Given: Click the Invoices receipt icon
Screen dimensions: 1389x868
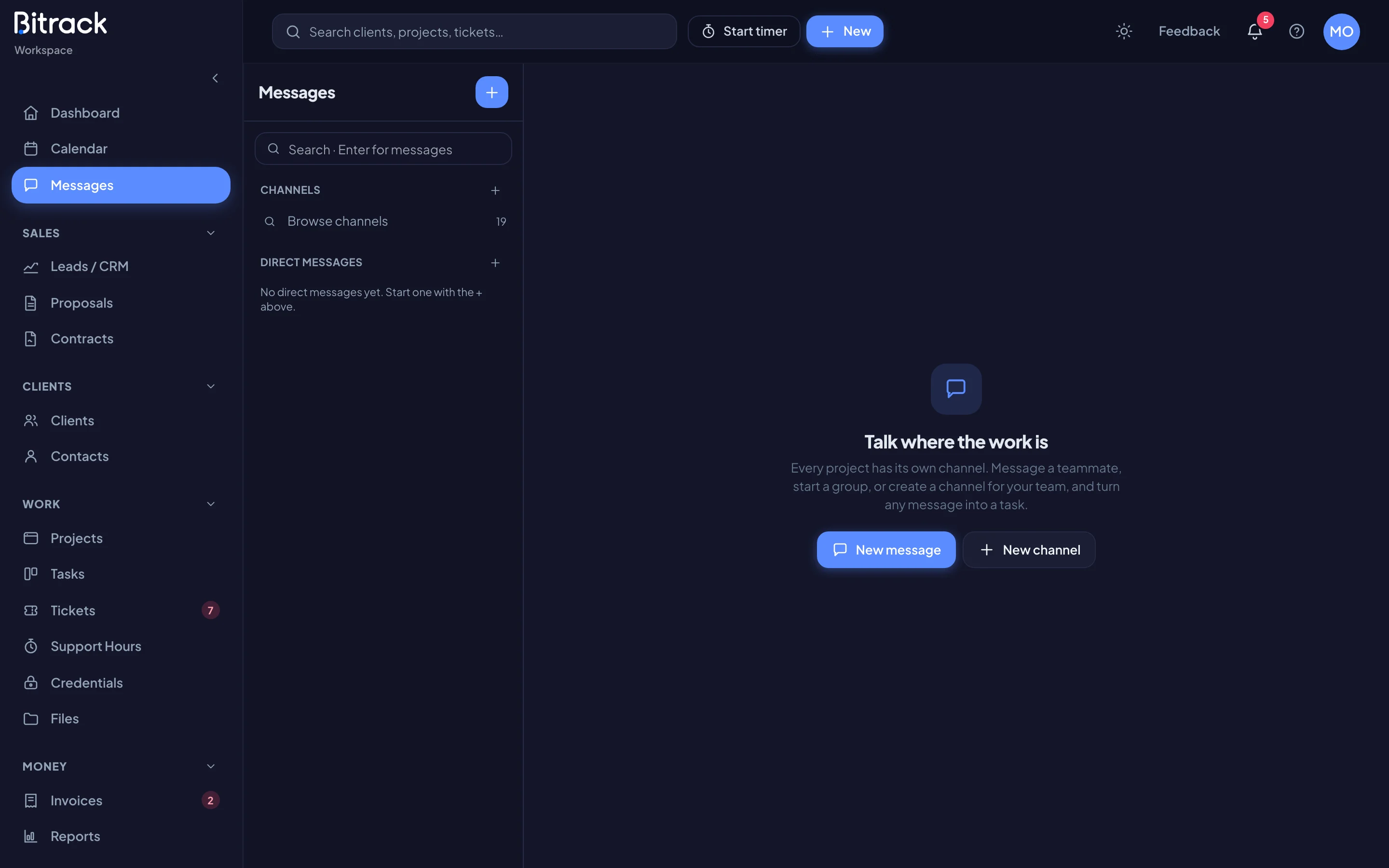Looking at the screenshot, I should [31, 800].
